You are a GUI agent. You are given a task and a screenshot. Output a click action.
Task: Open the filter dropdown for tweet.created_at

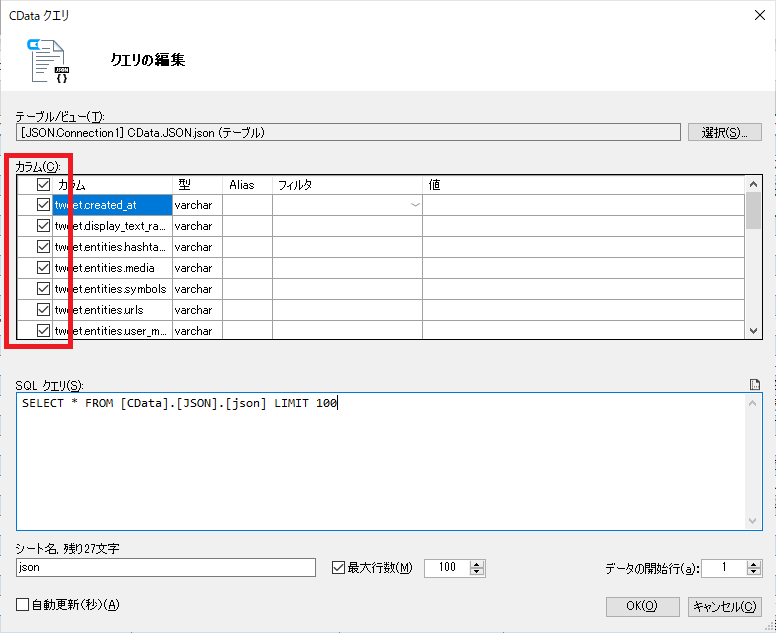click(415, 205)
